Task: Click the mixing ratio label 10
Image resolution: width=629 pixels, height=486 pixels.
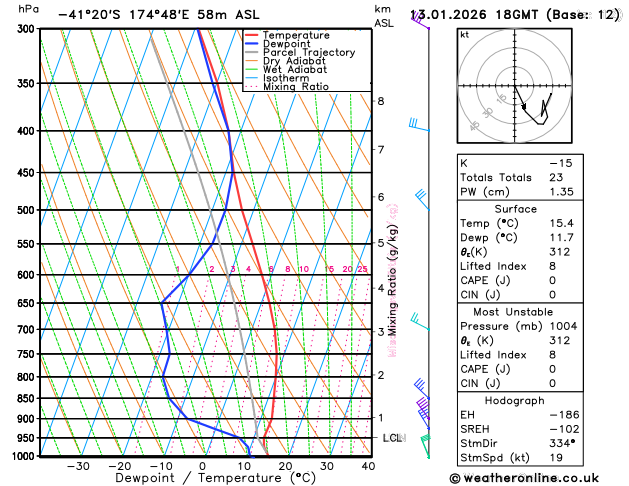Action: [x=304, y=269]
